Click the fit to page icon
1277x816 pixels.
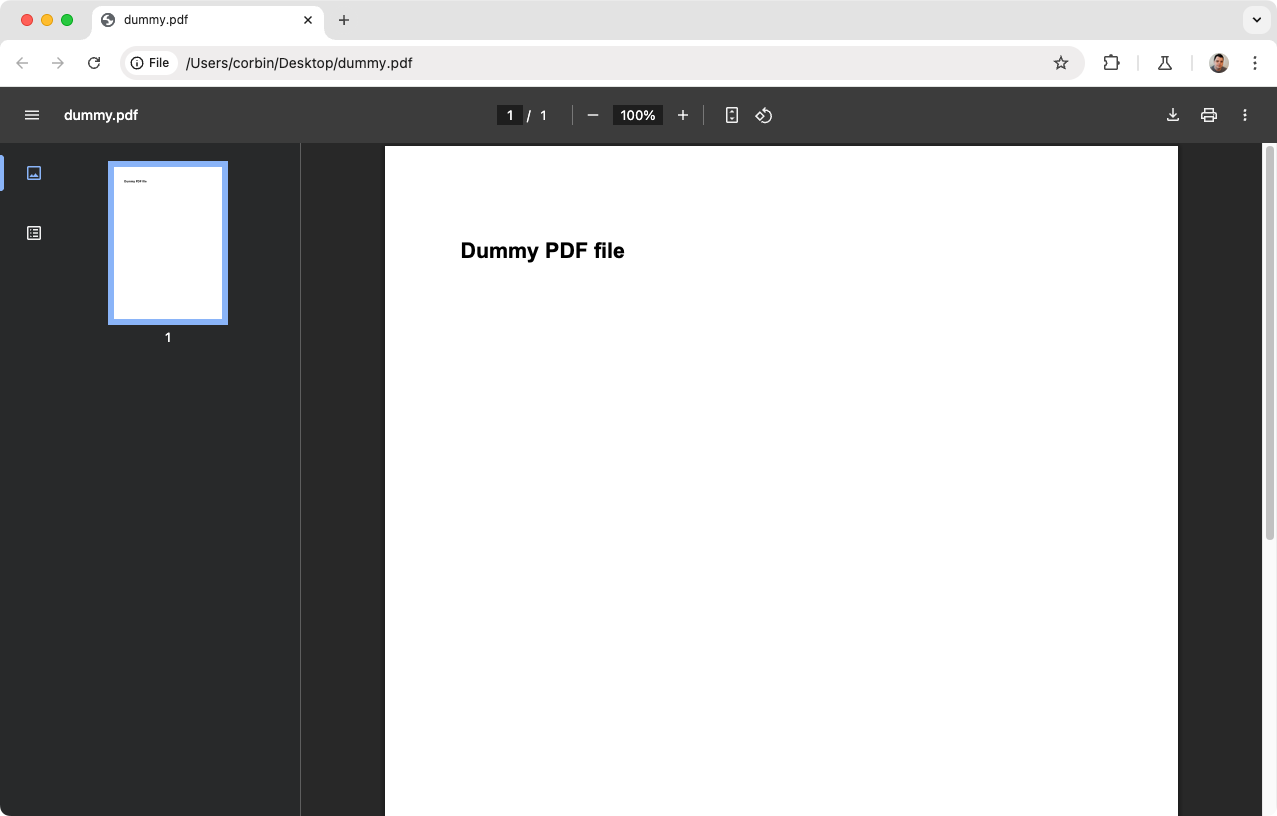(x=732, y=115)
